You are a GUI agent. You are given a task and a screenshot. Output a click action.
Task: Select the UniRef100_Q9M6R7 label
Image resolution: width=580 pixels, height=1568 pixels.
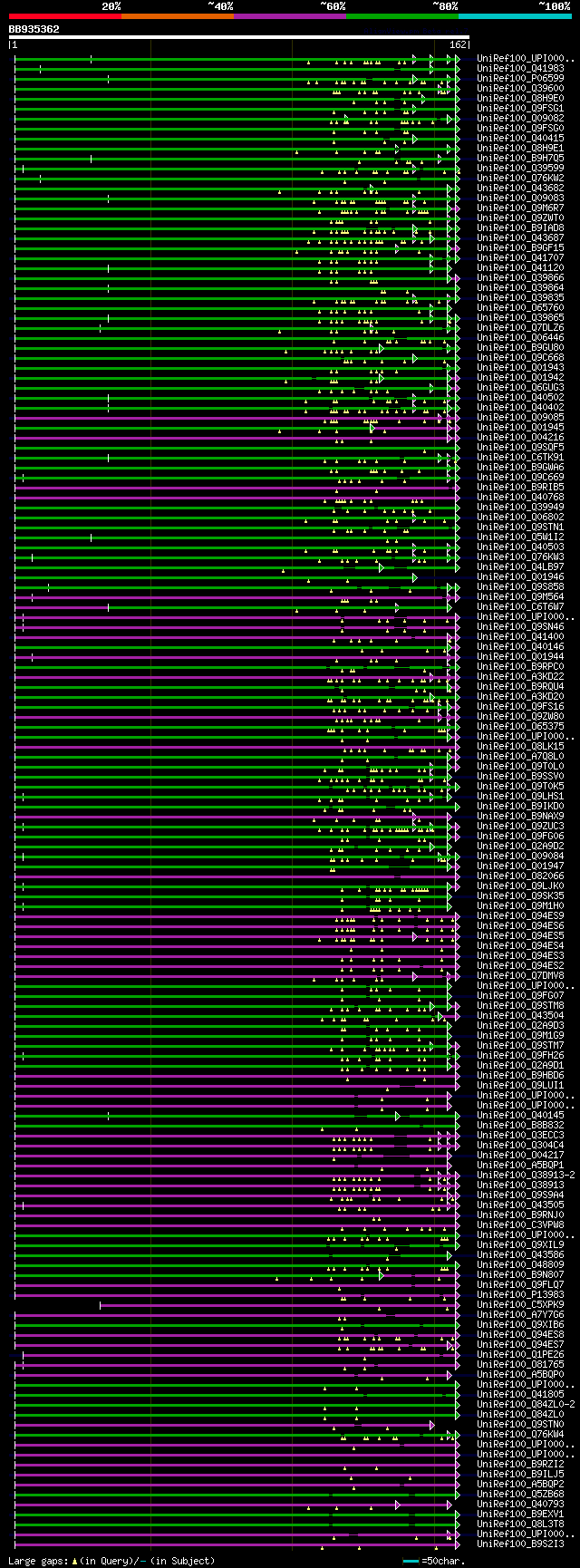tap(520, 208)
